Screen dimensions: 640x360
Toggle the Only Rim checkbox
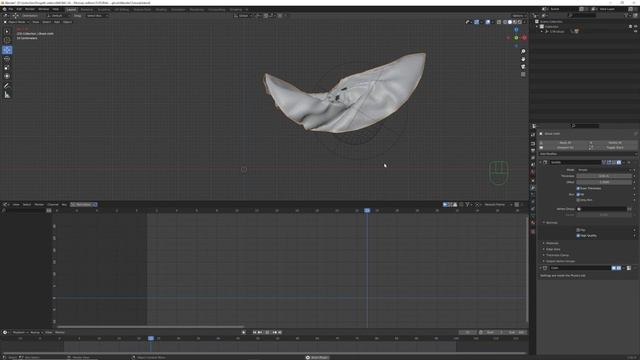pyautogui.click(x=578, y=200)
